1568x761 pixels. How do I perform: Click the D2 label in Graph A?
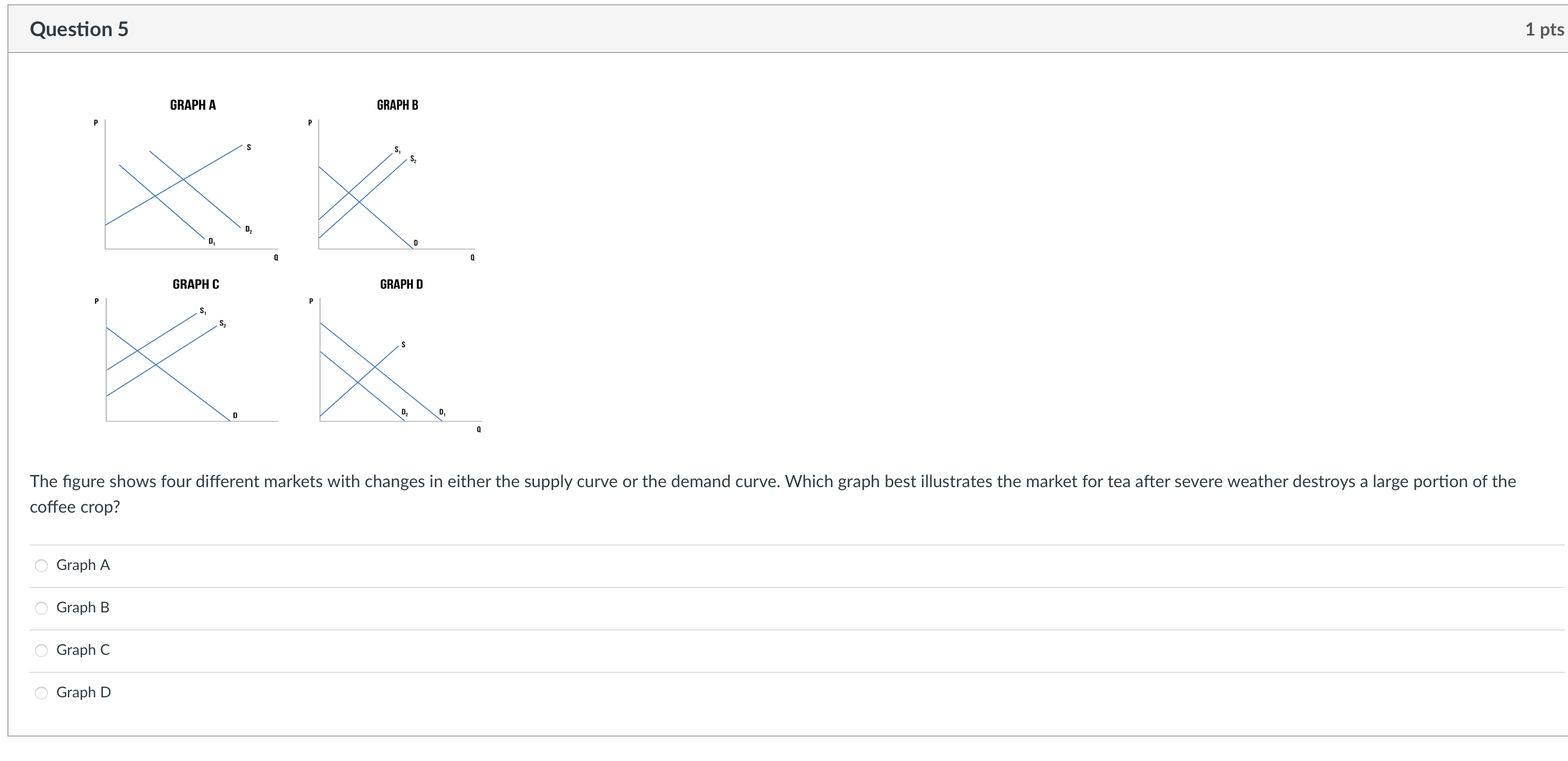pos(248,229)
